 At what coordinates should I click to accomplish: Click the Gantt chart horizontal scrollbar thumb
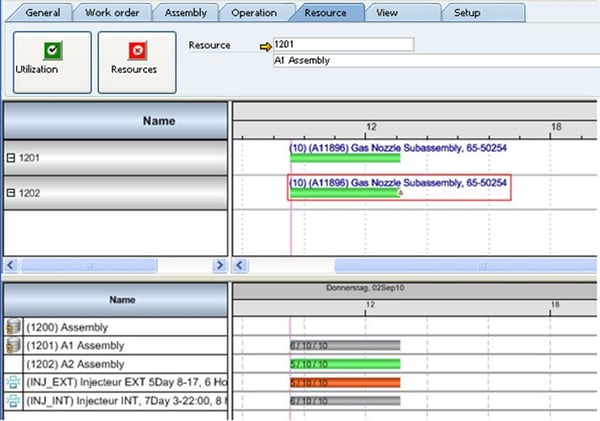(465, 265)
